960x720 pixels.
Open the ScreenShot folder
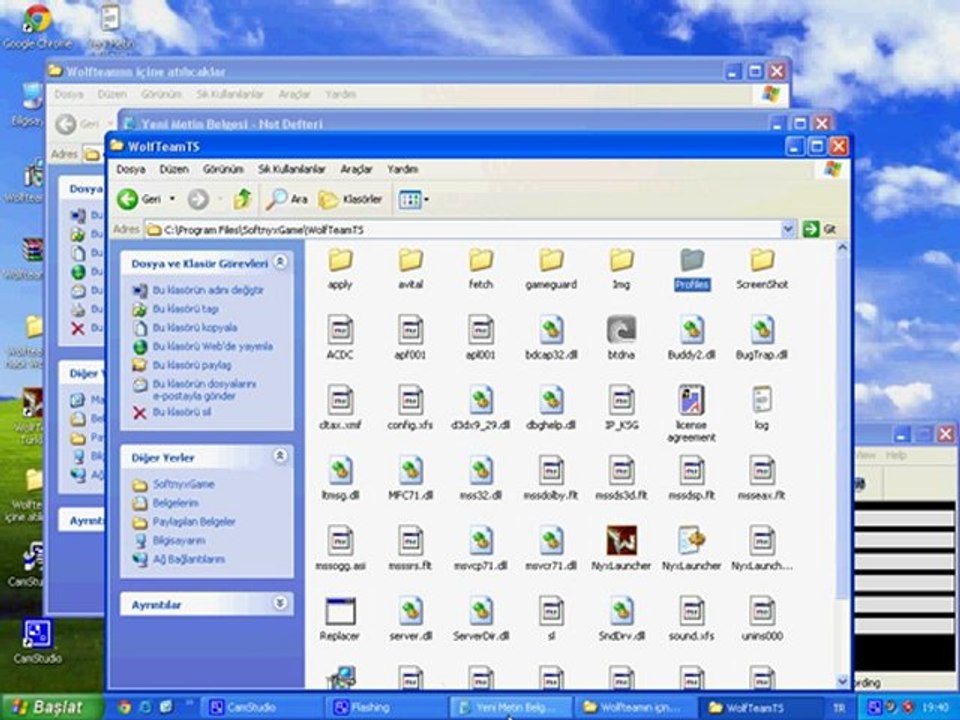tap(762, 268)
